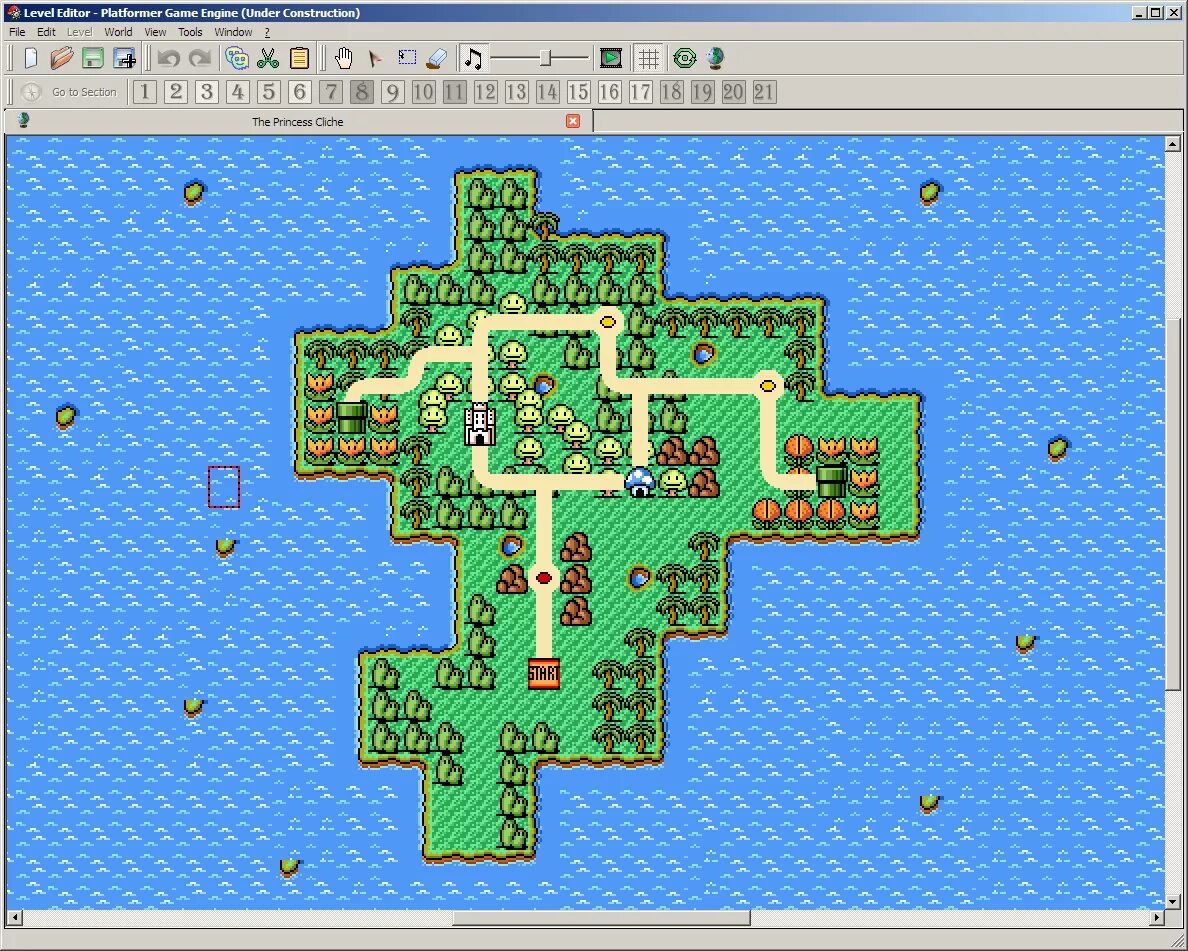Go to section 5
1188x951 pixels.
269,92
